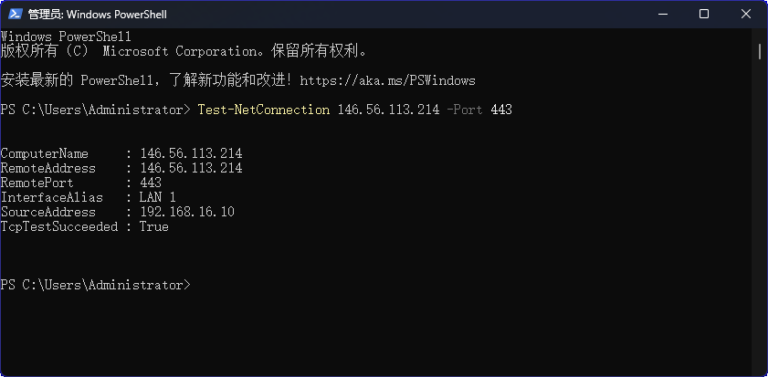Viewport: 768px width, 377px height.
Task: Click the vertical scrollbar thumb
Action: [760, 51]
